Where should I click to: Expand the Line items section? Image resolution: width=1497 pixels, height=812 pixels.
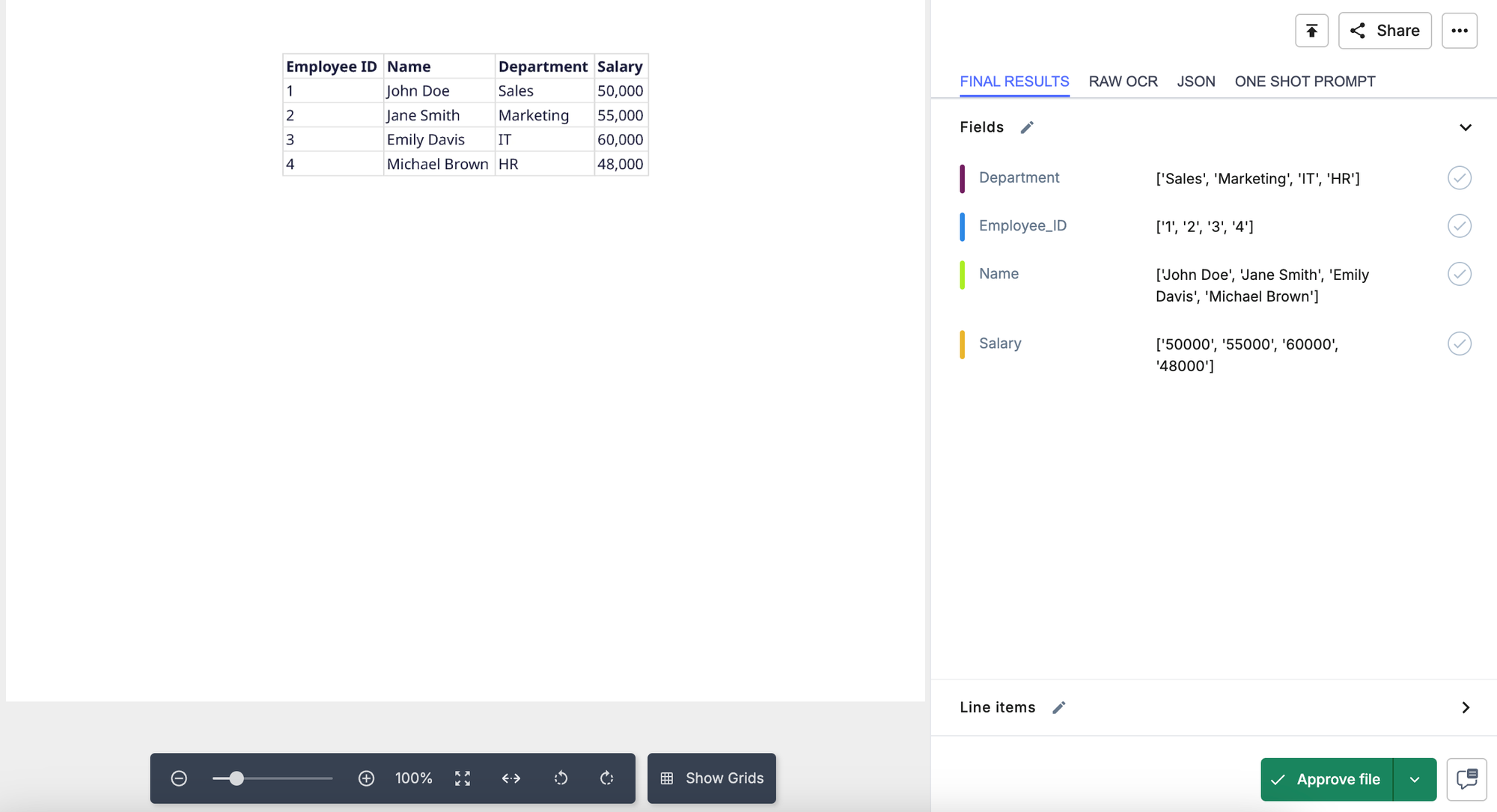(x=1466, y=707)
